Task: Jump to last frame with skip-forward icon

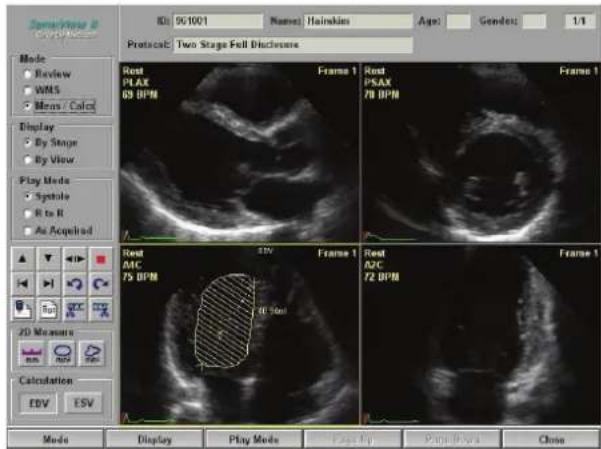Action: click(x=48, y=284)
